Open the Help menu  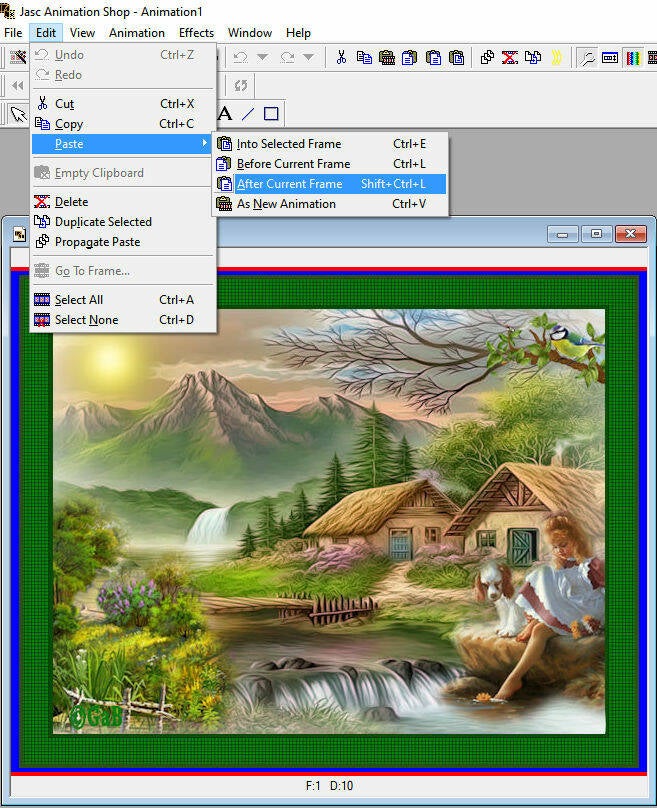click(298, 32)
